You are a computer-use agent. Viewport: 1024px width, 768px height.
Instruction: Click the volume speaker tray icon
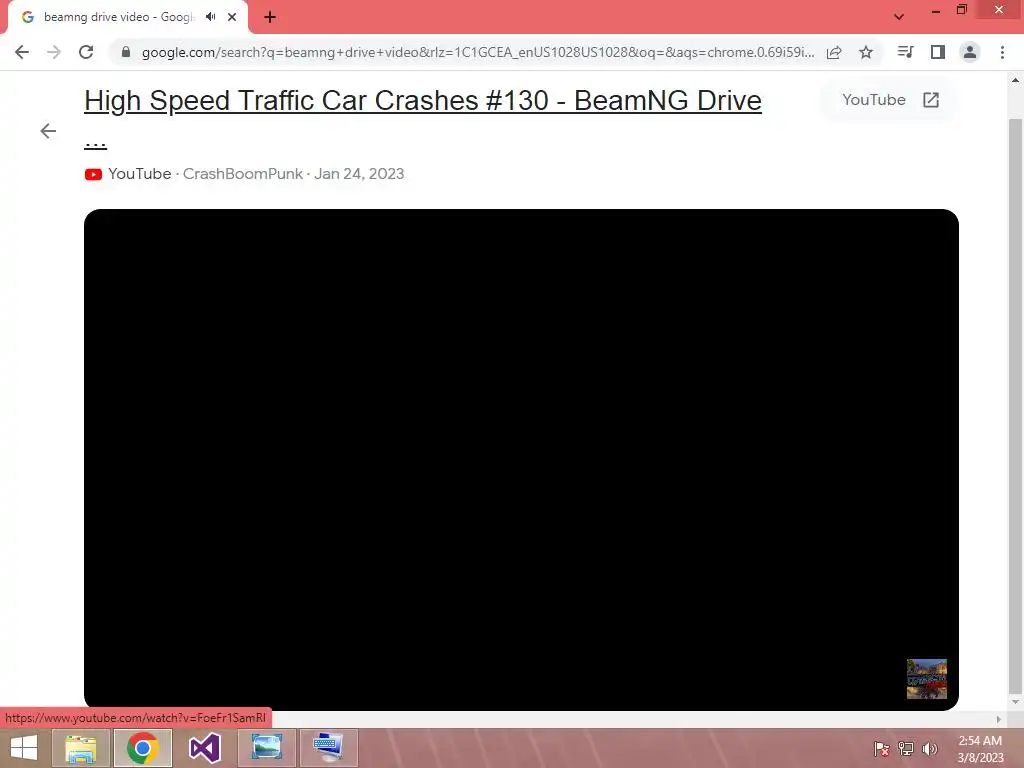930,748
